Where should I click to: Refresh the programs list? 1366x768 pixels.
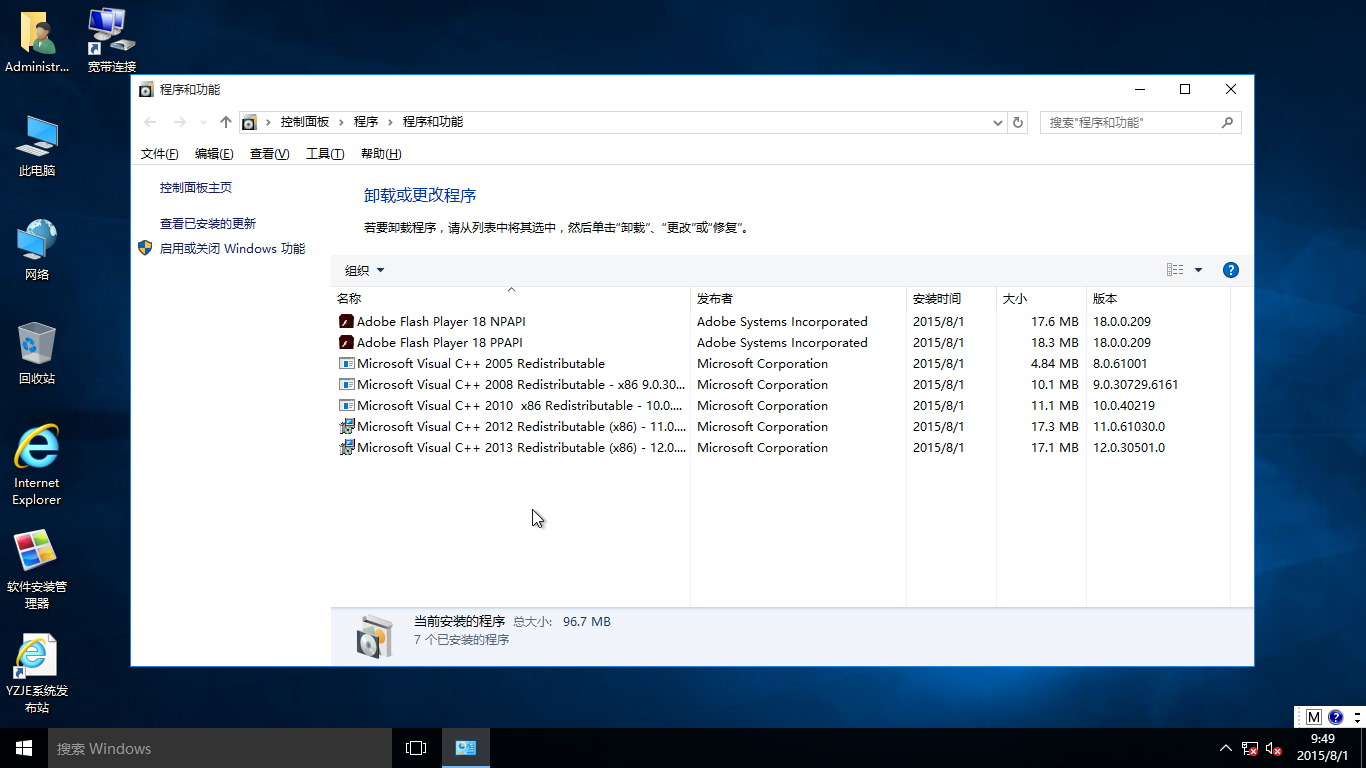1018,122
